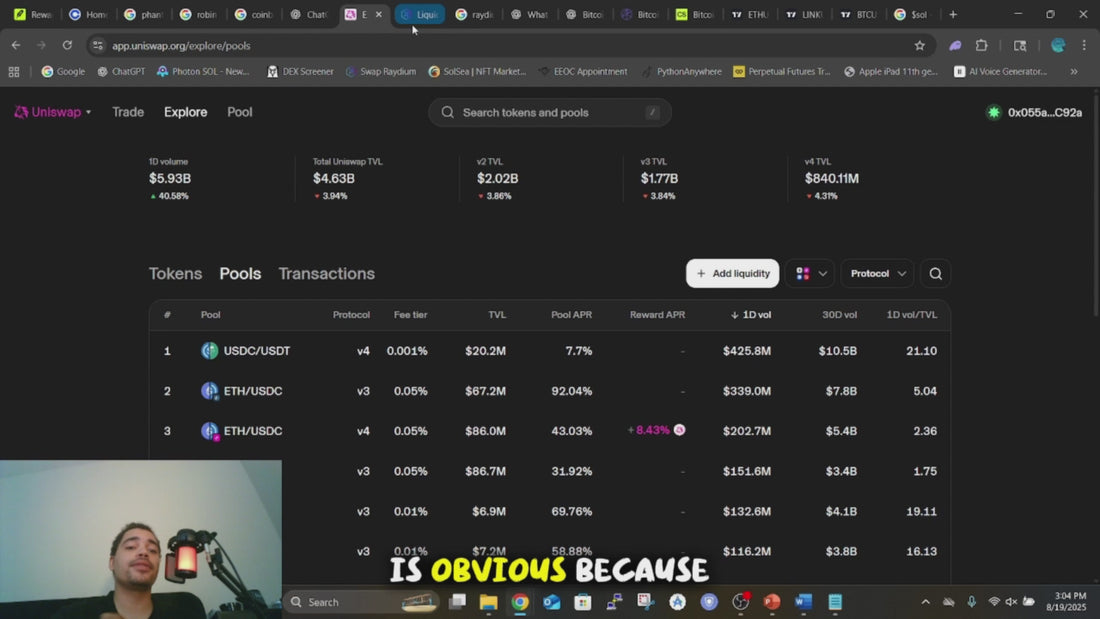The width and height of the screenshot is (1100, 619).
Task: Click the Add liquidity button
Action: click(x=732, y=274)
